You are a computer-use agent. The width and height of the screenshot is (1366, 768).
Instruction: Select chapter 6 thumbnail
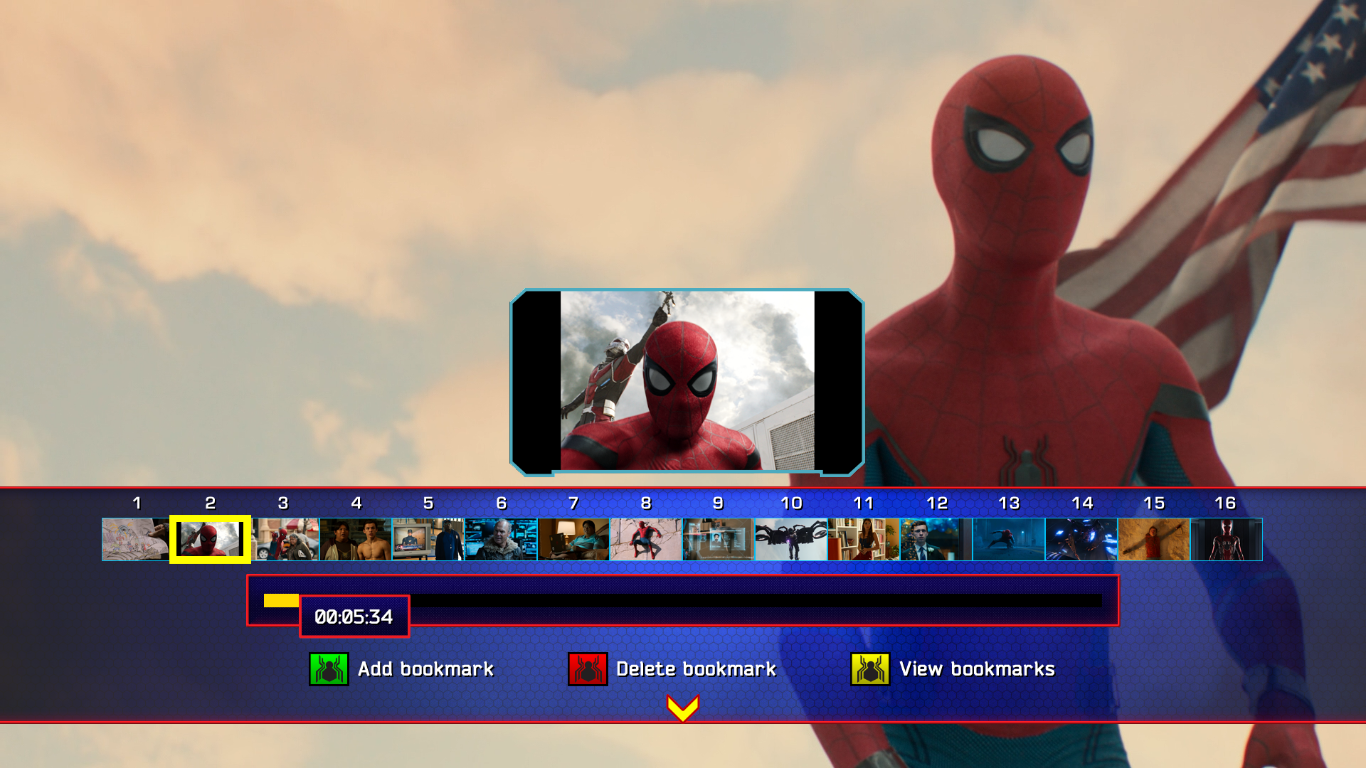pyautogui.click(x=501, y=539)
